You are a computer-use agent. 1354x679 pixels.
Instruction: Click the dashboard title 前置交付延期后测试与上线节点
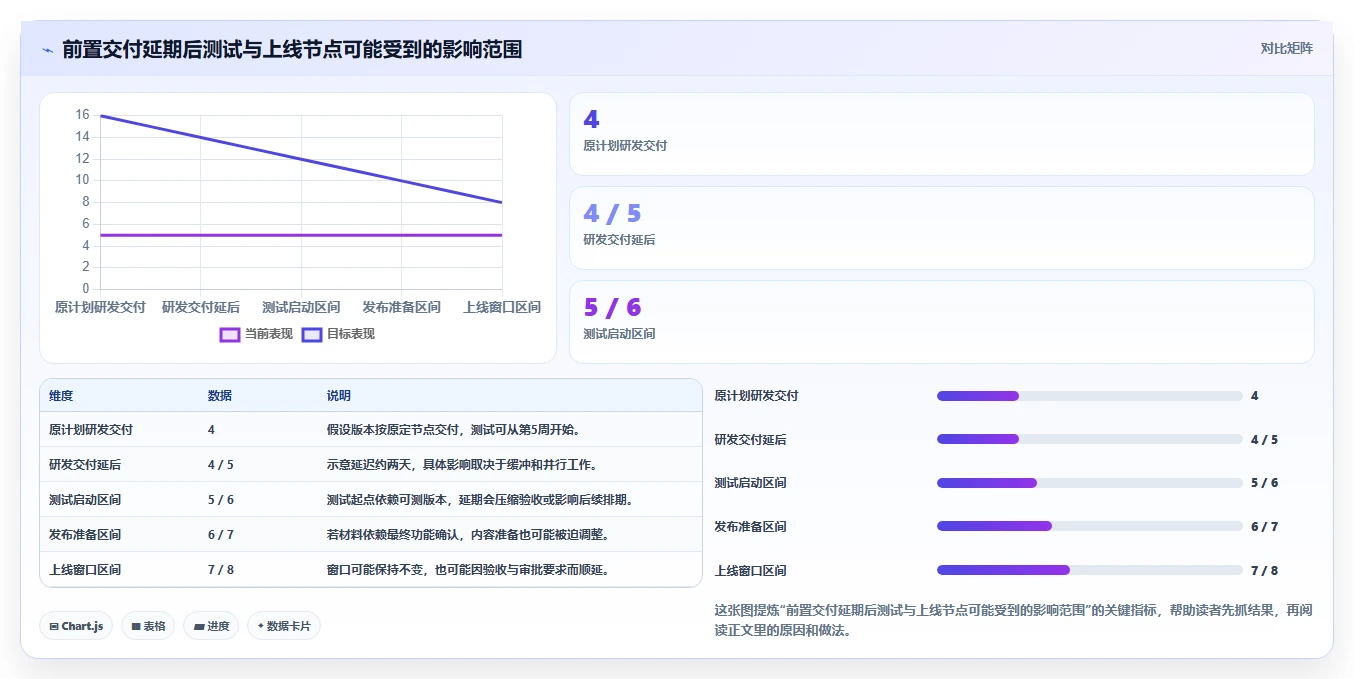click(x=292, y=49)
